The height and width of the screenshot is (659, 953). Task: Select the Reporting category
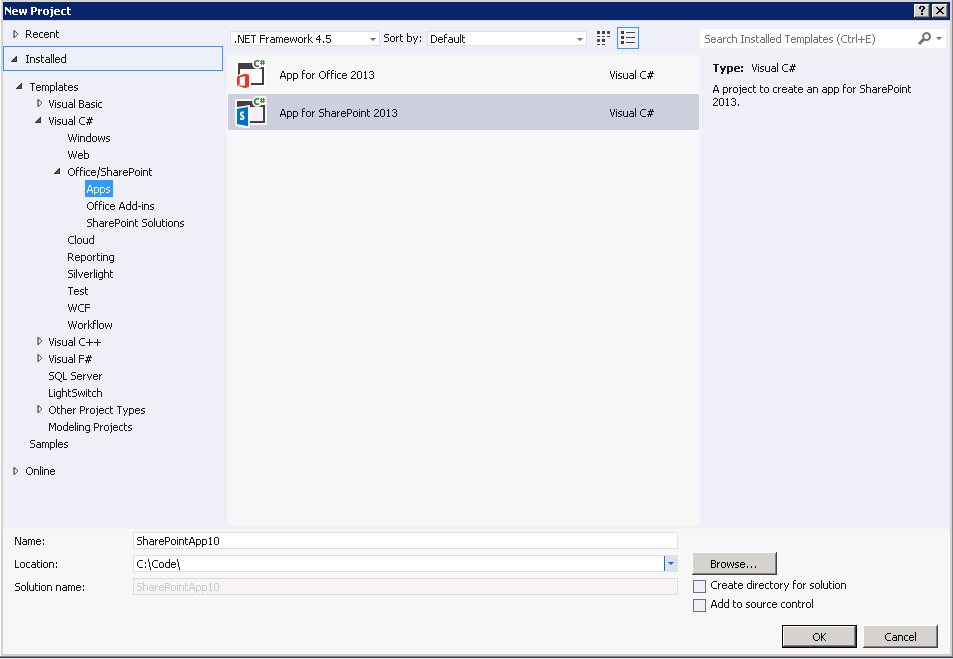coord(91,257)
